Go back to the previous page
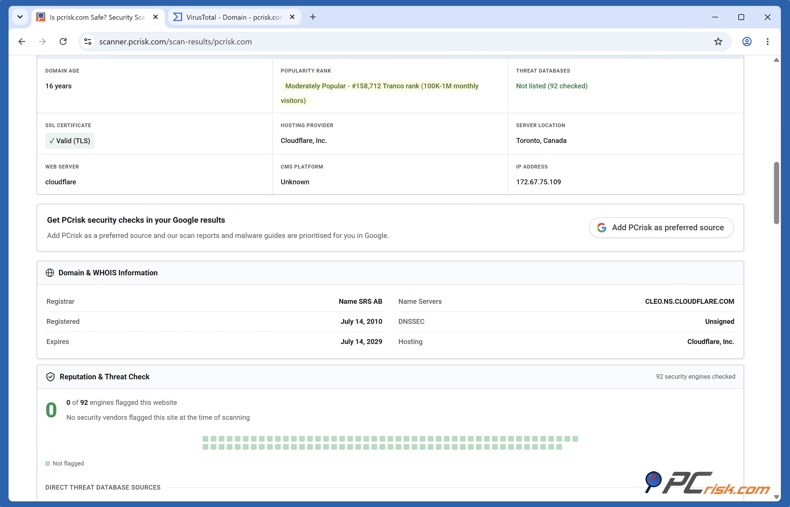 22,42
